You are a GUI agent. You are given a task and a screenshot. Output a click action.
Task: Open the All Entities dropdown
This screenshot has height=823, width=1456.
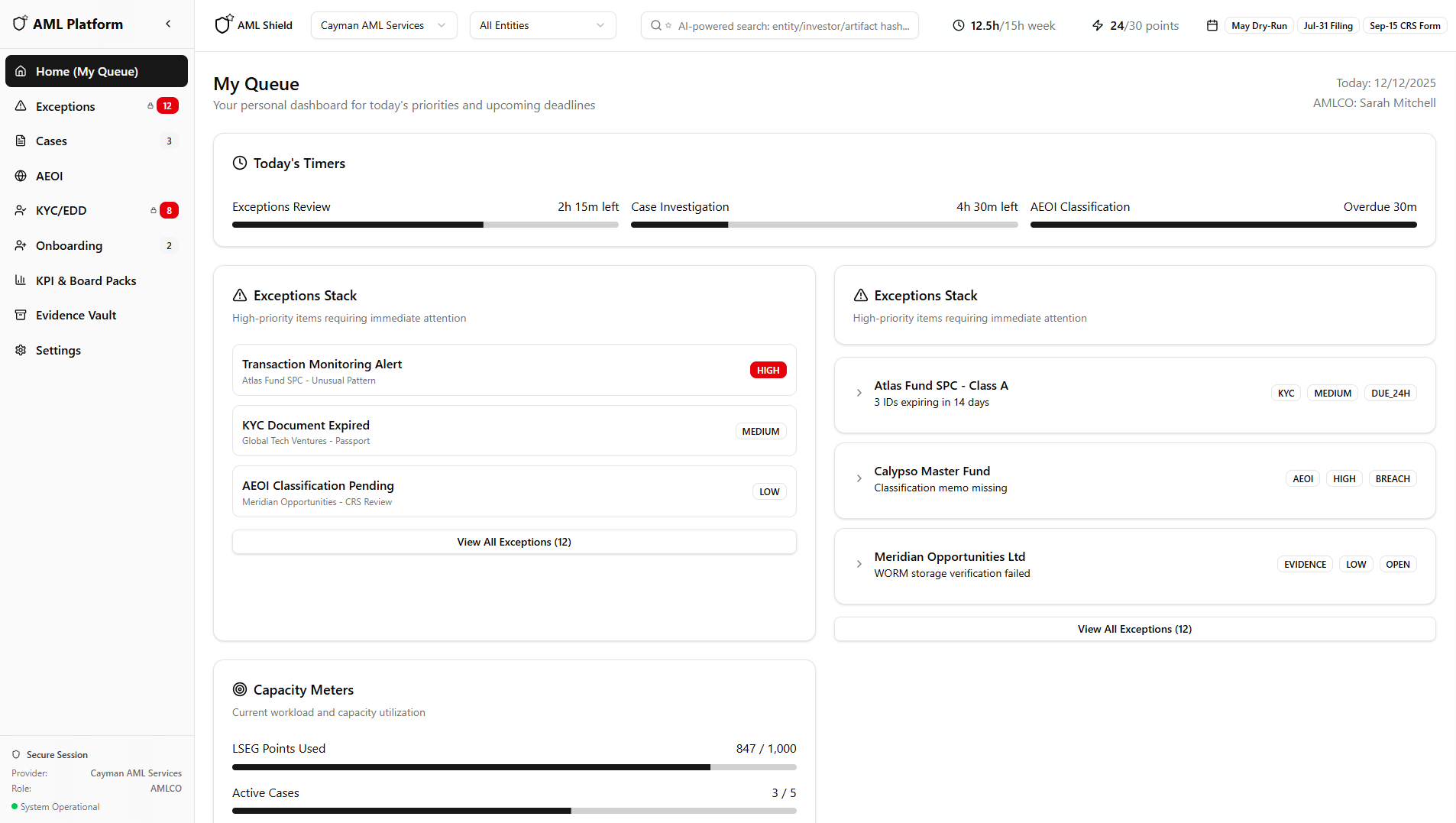542,25
